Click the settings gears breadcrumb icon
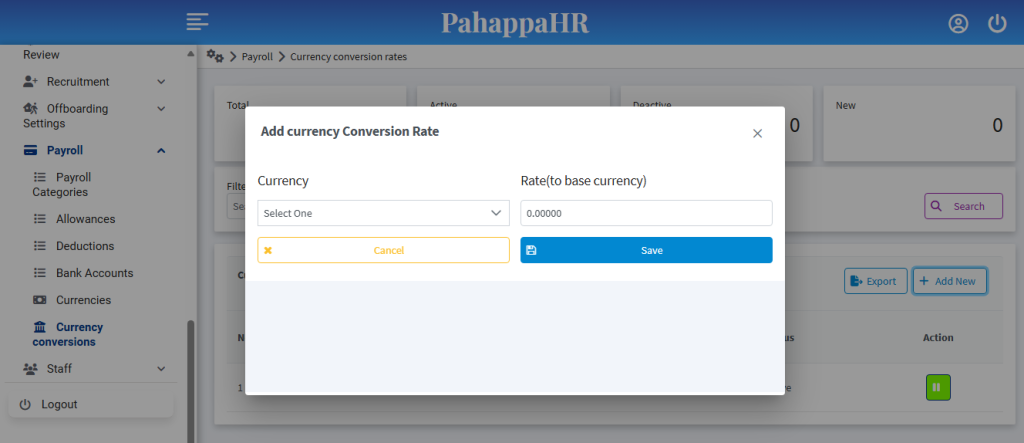 pos(215,56)
